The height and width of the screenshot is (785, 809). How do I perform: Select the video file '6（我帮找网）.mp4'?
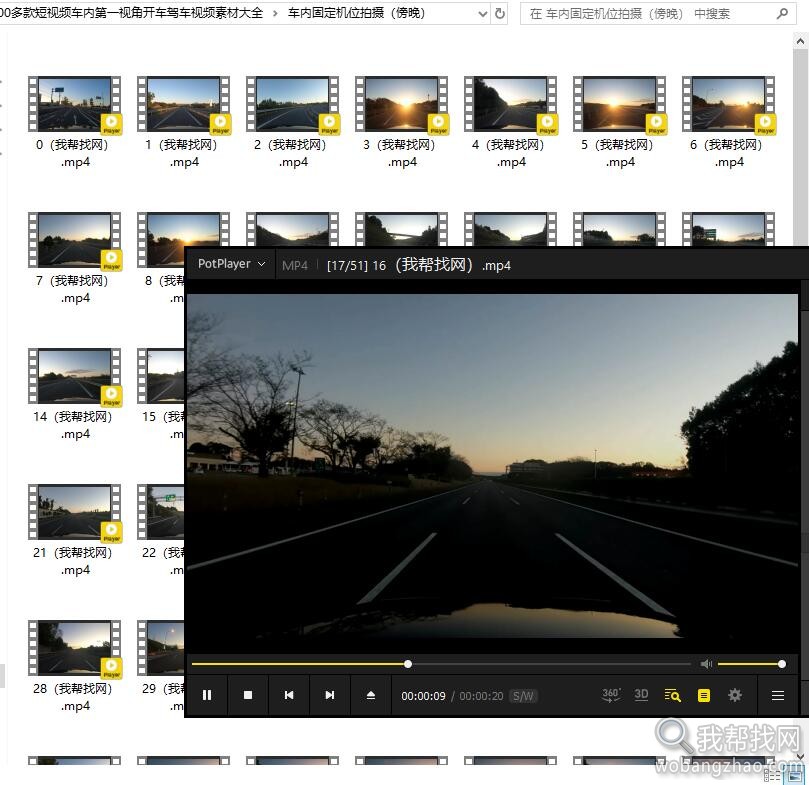[728, 122]
